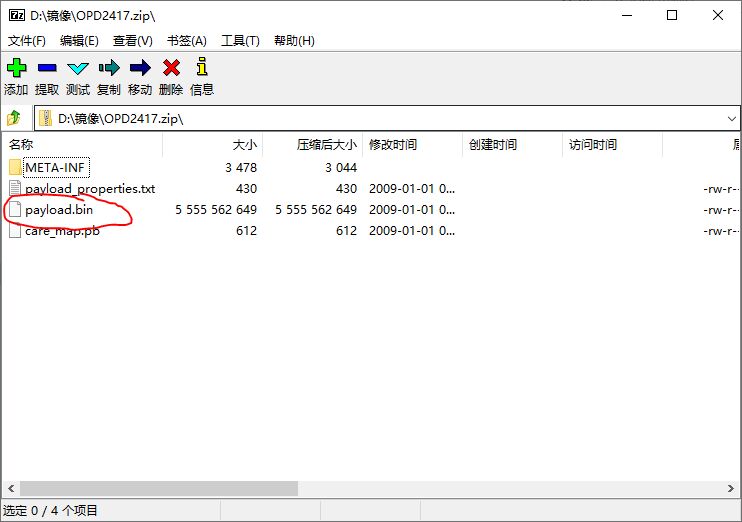742x522 pixels.
Task: Click the blue Extract (提取) icon
Action: pyautogui.click(x=47, y=69)
